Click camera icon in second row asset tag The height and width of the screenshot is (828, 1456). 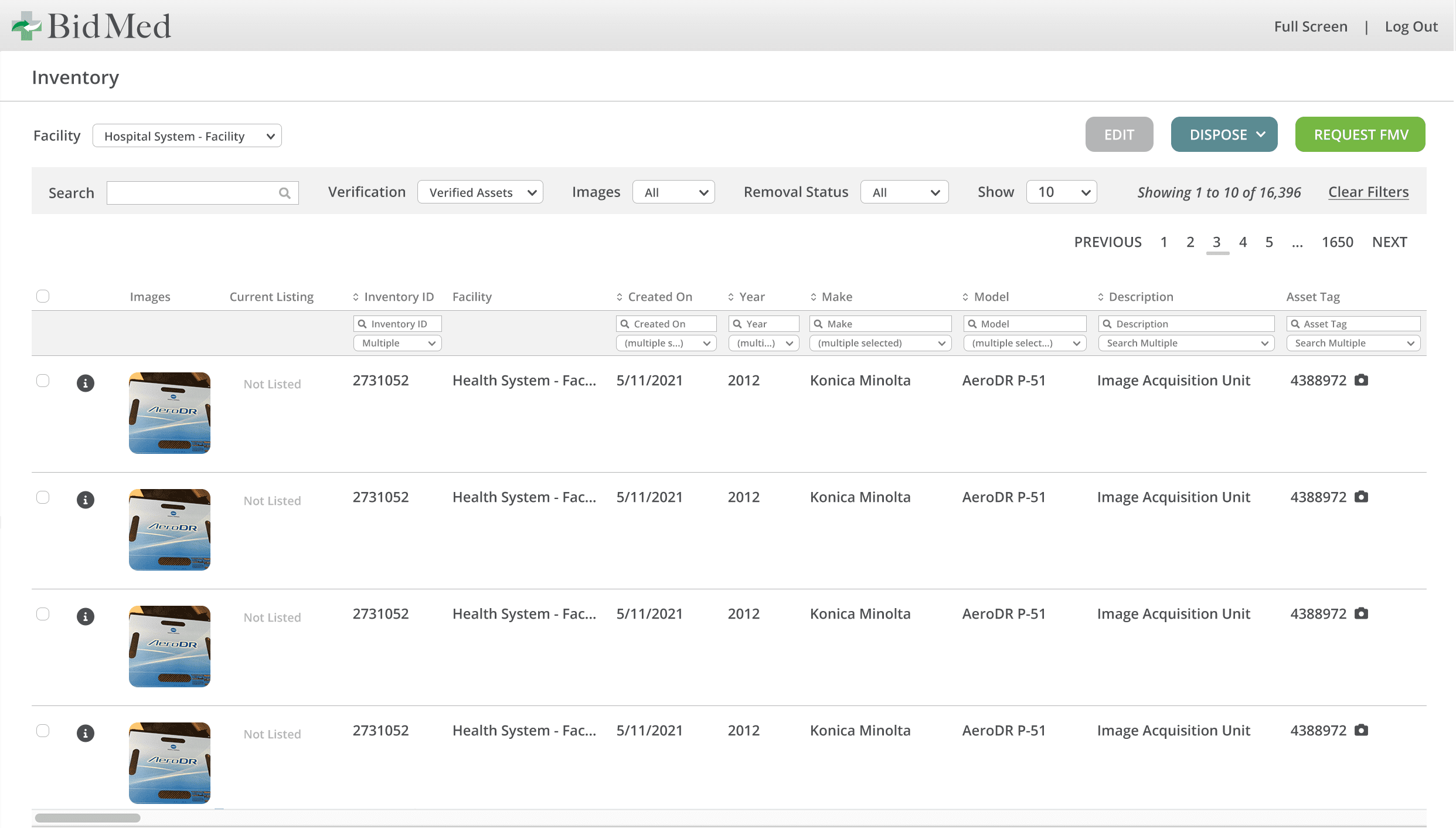[x=1361, y=497]
